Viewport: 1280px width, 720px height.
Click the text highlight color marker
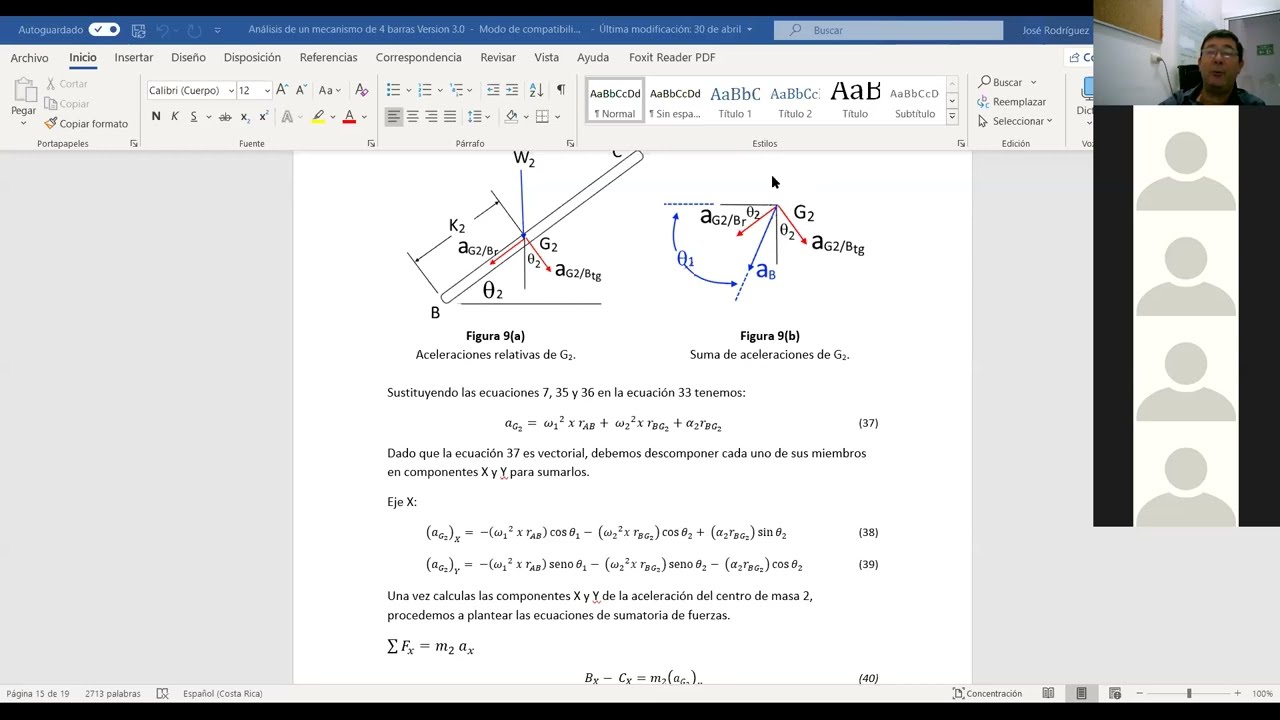(318, 117)
